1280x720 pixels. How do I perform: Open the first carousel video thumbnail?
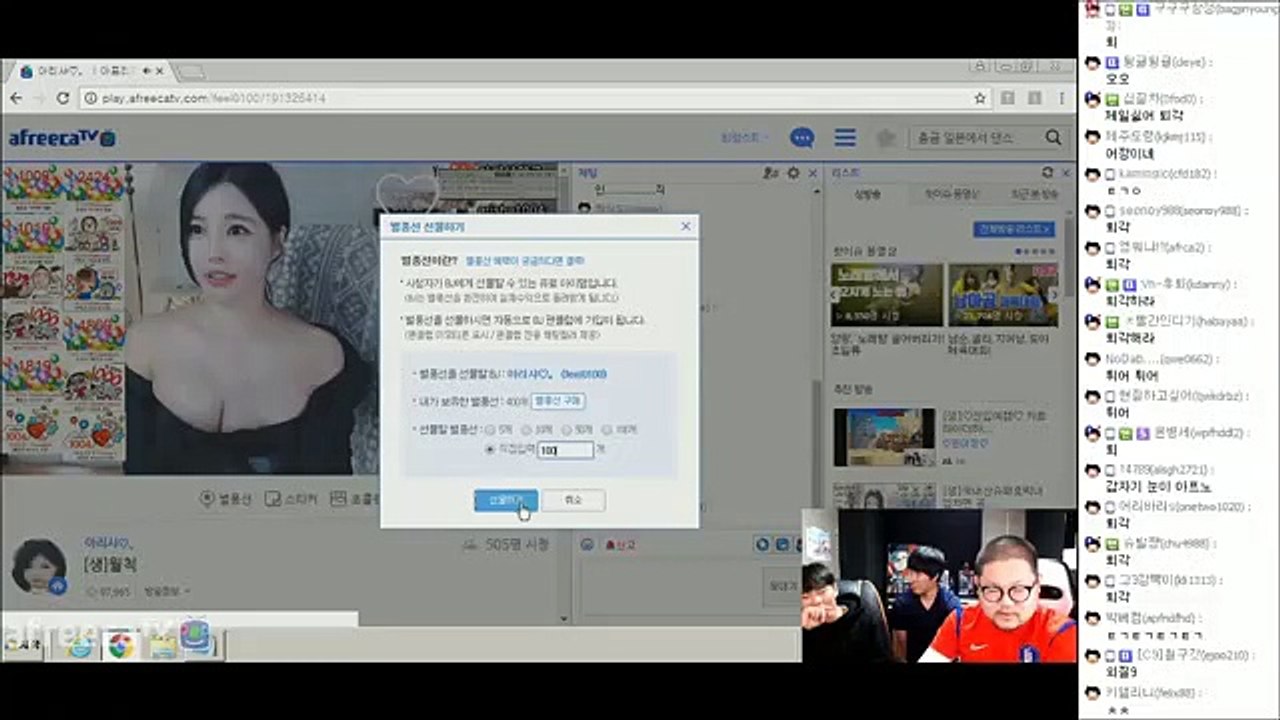pyautogui.click(x=887, y=295)
